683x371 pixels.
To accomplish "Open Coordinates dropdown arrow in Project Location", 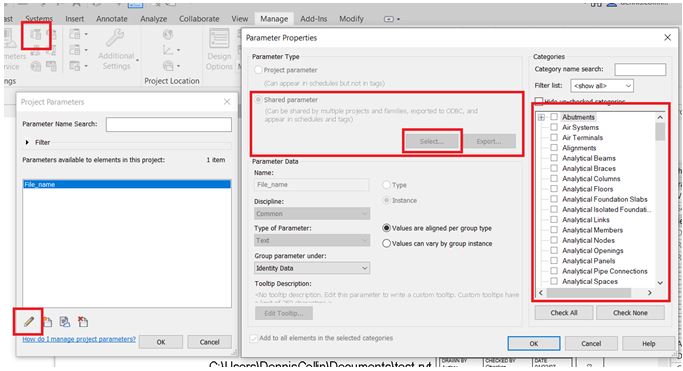I will click(x=178, y=50).
